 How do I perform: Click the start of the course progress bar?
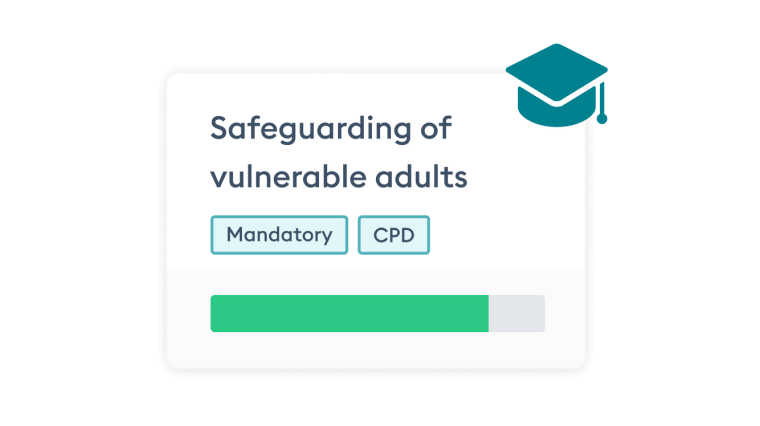coord(214,313)
